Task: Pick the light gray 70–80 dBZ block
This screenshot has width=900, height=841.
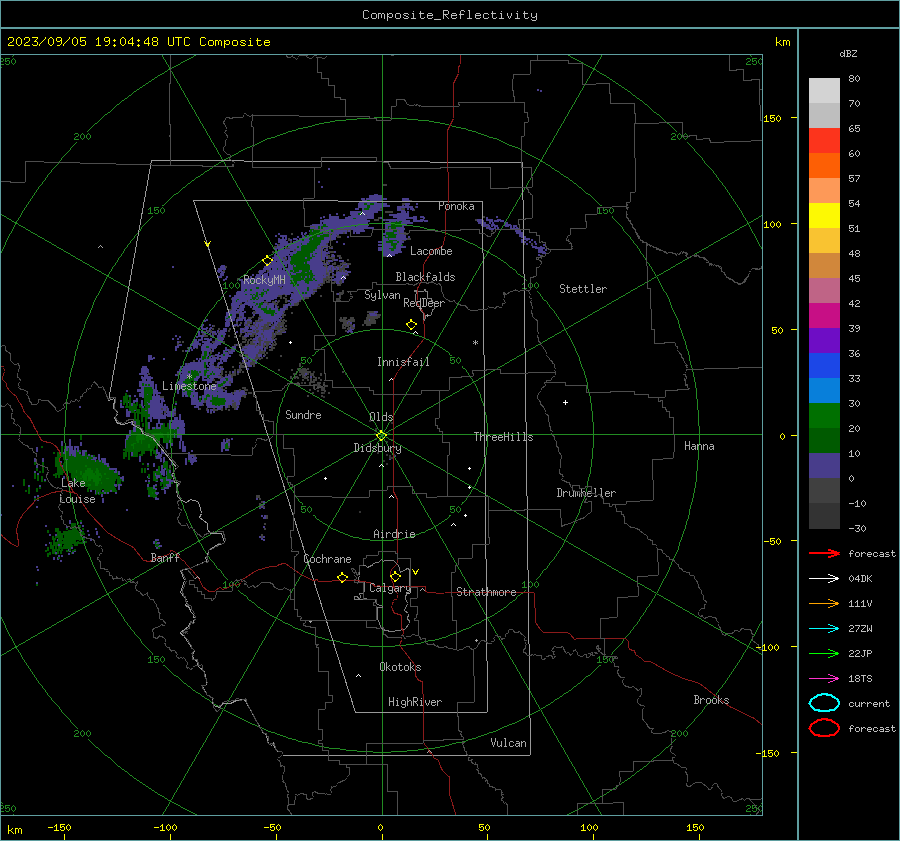Action: (x=824, y=91)
